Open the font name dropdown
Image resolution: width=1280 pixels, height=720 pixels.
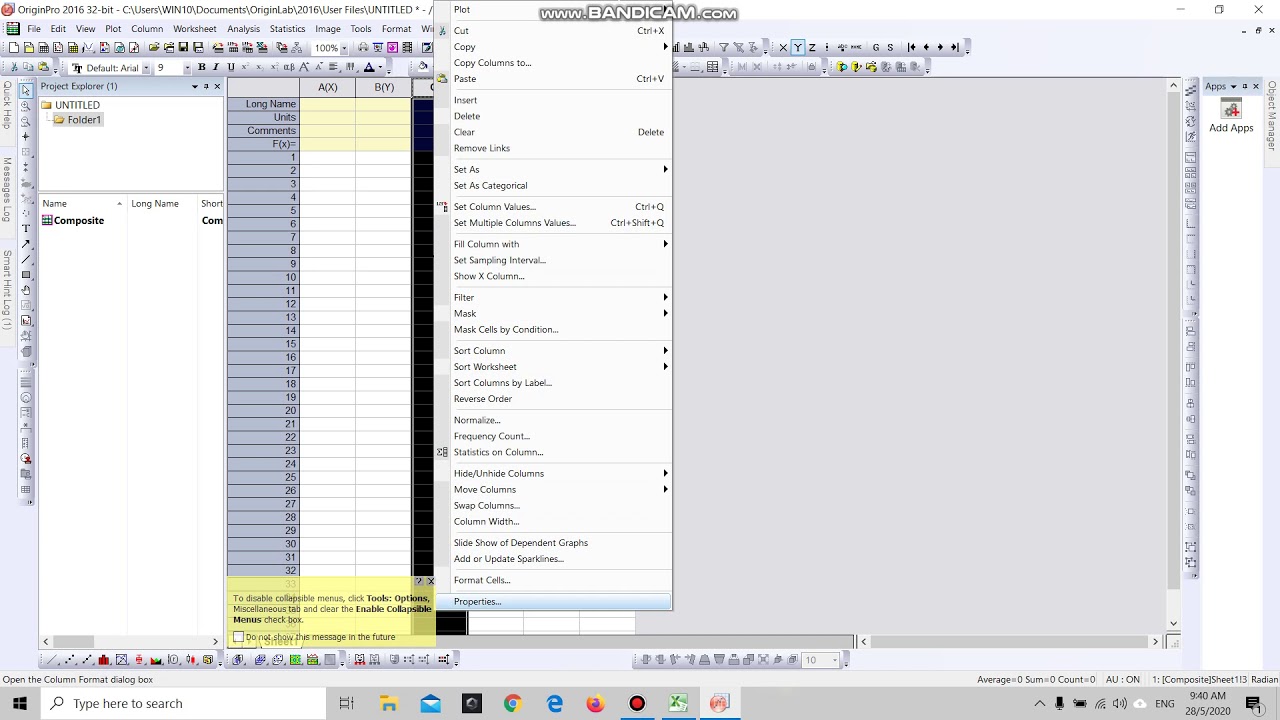[146, 68]
